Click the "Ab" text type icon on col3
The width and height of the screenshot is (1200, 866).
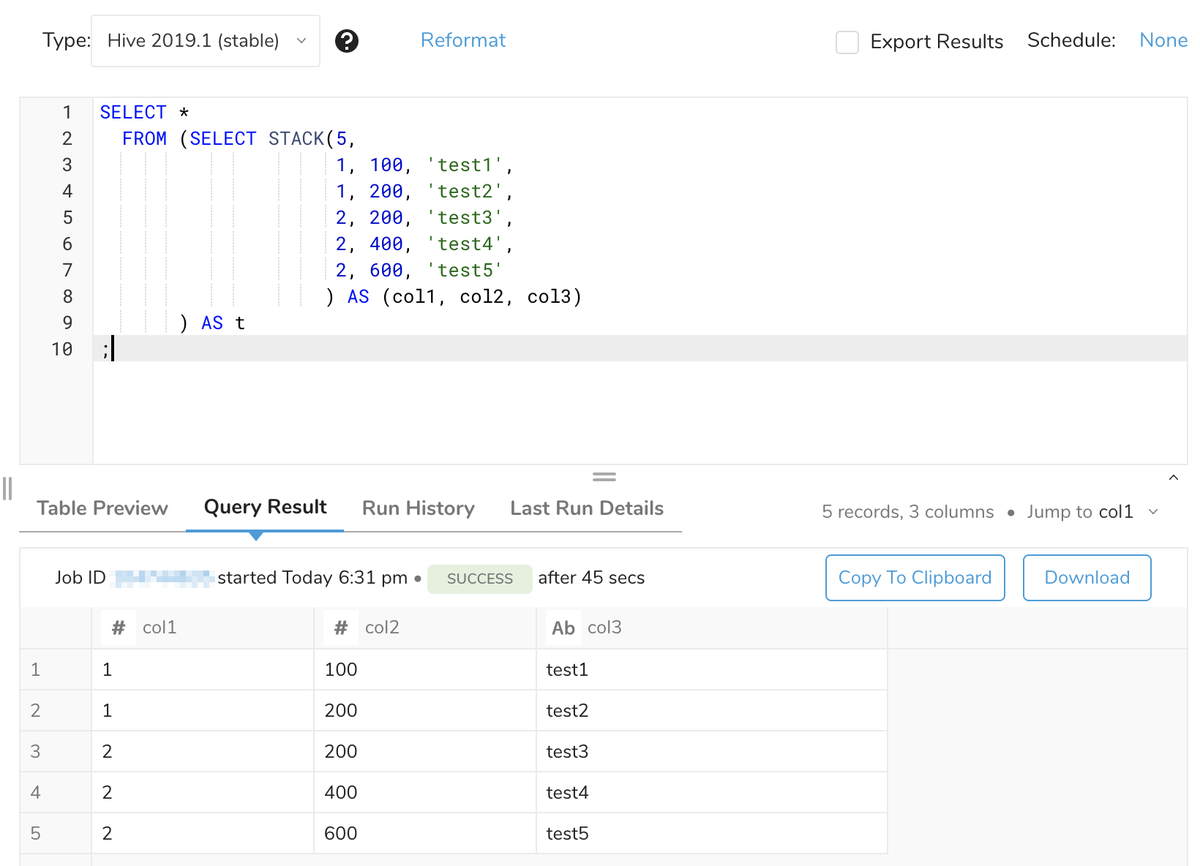tap(562, 627)
